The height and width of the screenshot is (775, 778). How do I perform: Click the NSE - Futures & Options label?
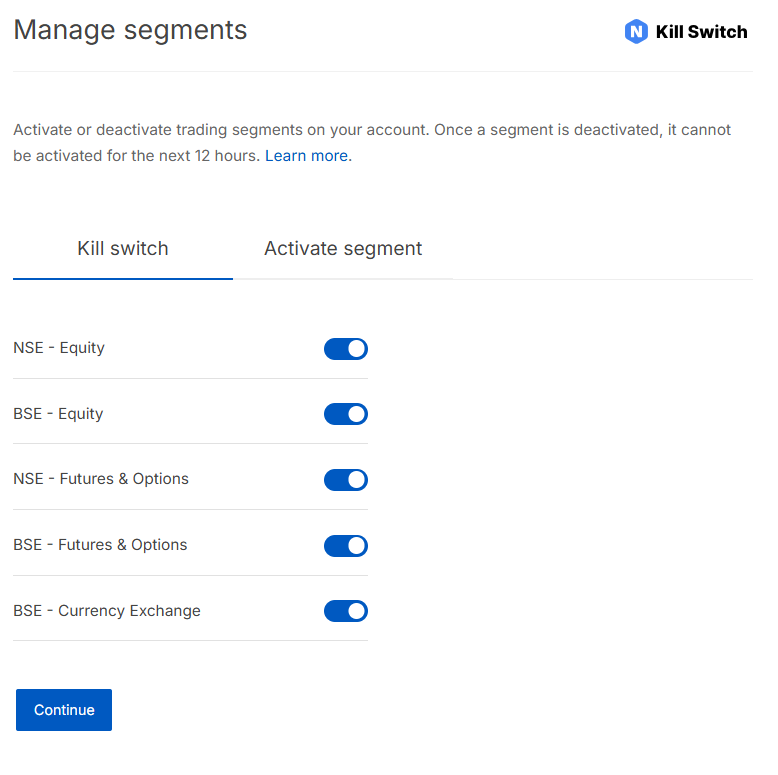101,479
